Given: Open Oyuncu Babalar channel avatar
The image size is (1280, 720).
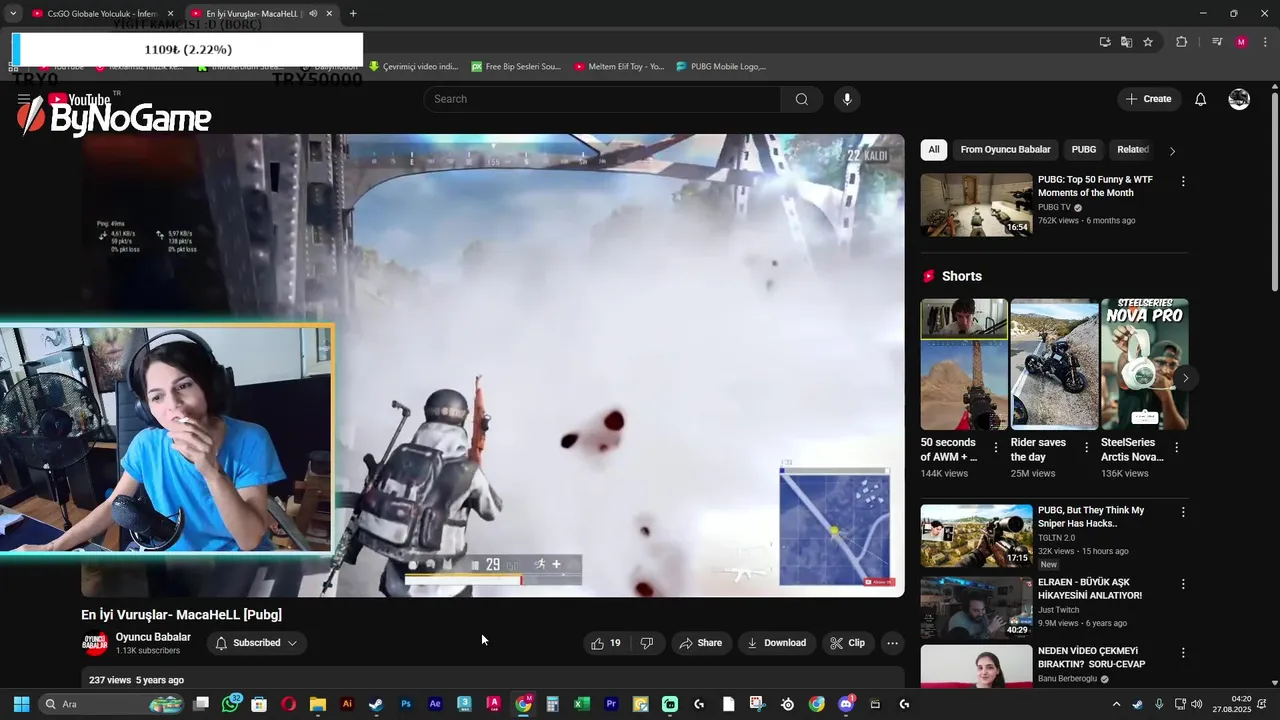Looking at the screenshot, I should tap(95, 643).
